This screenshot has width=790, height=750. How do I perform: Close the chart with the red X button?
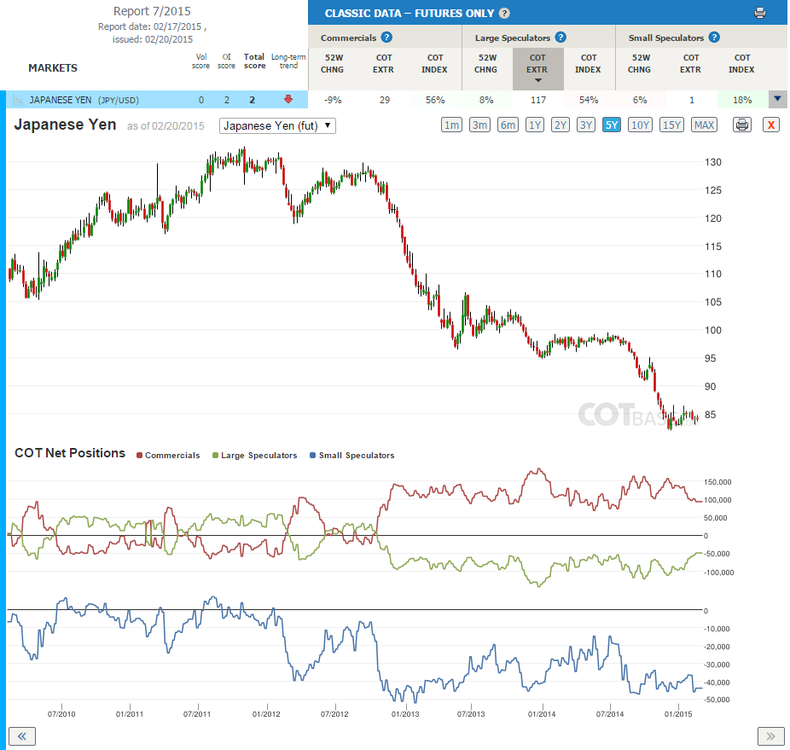[771, 125]
